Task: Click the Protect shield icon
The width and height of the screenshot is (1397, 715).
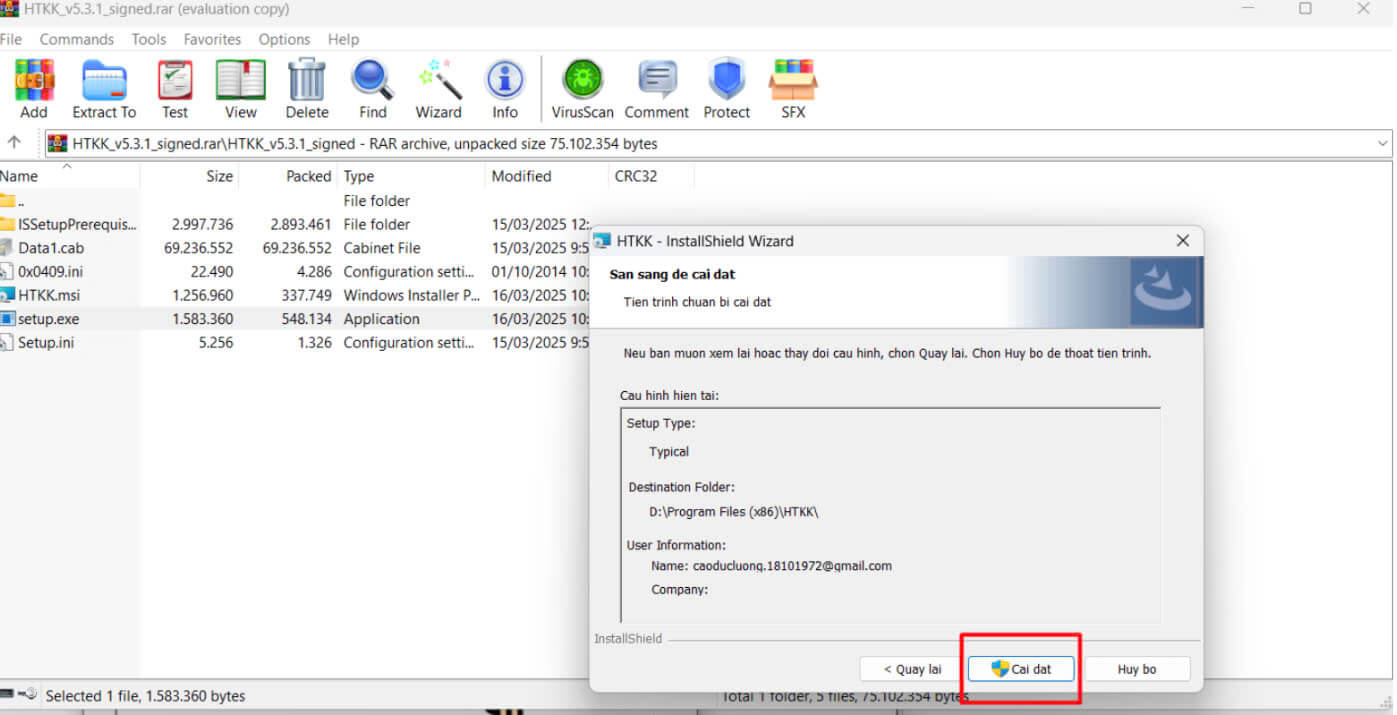Action: coord(727,80)
